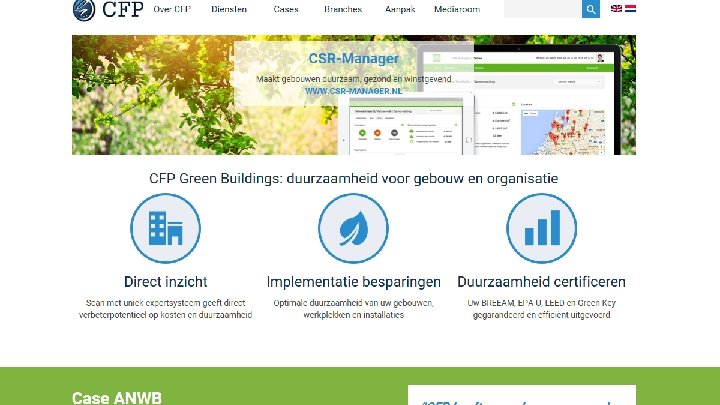Switch language via UK flag

(x=616, y=8)
